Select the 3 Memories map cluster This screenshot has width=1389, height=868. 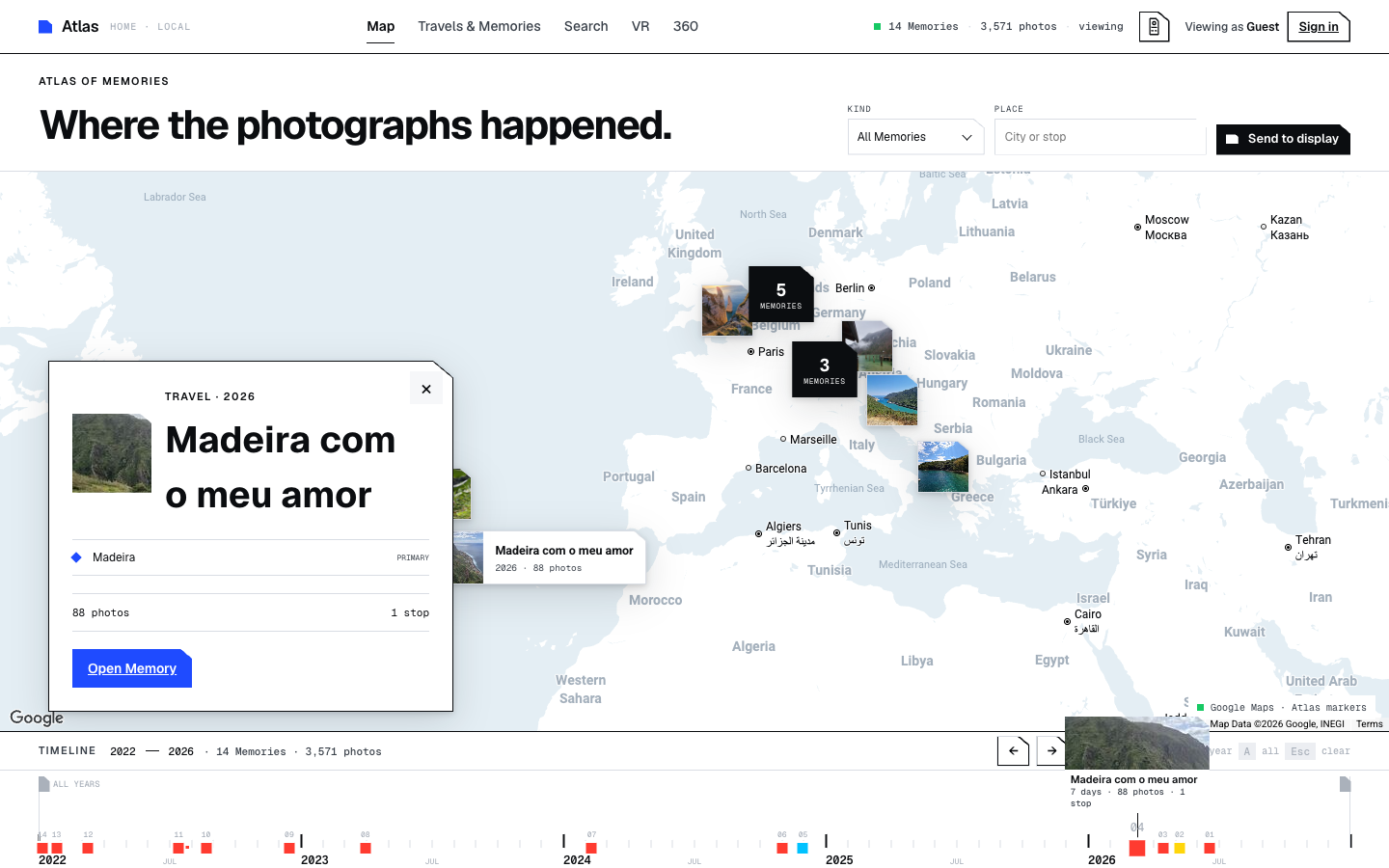tap(825, 369)
